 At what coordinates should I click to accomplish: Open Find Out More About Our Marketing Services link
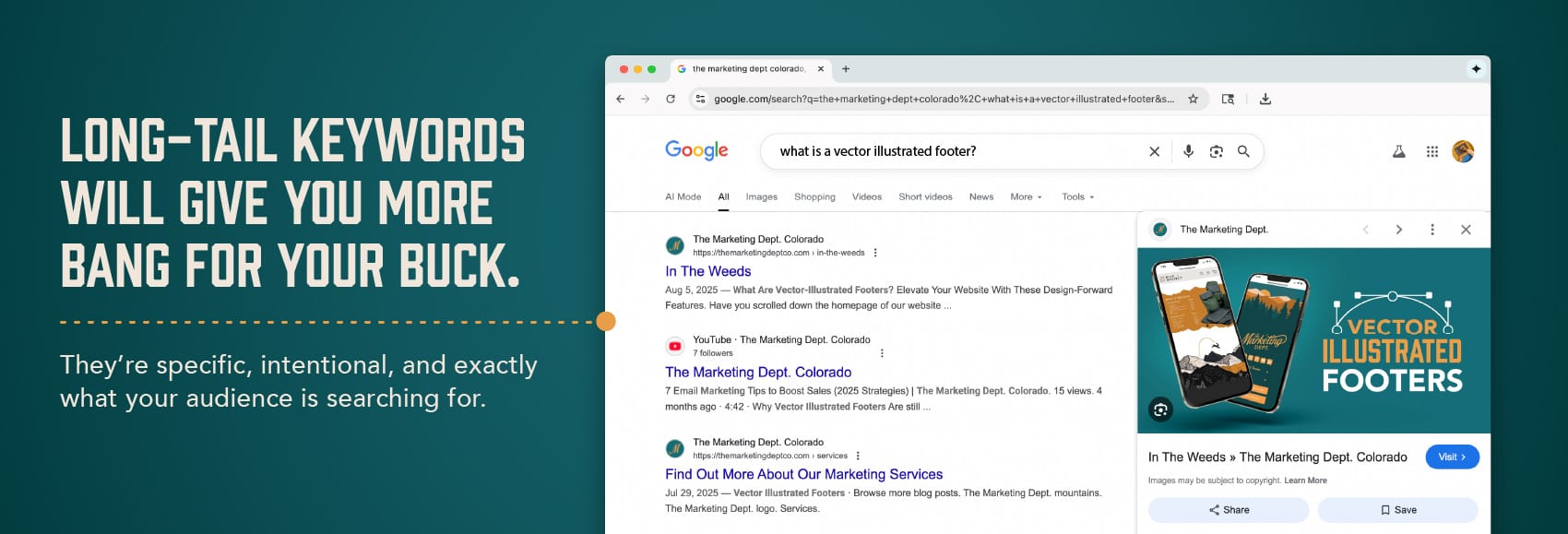click(803, 474)
